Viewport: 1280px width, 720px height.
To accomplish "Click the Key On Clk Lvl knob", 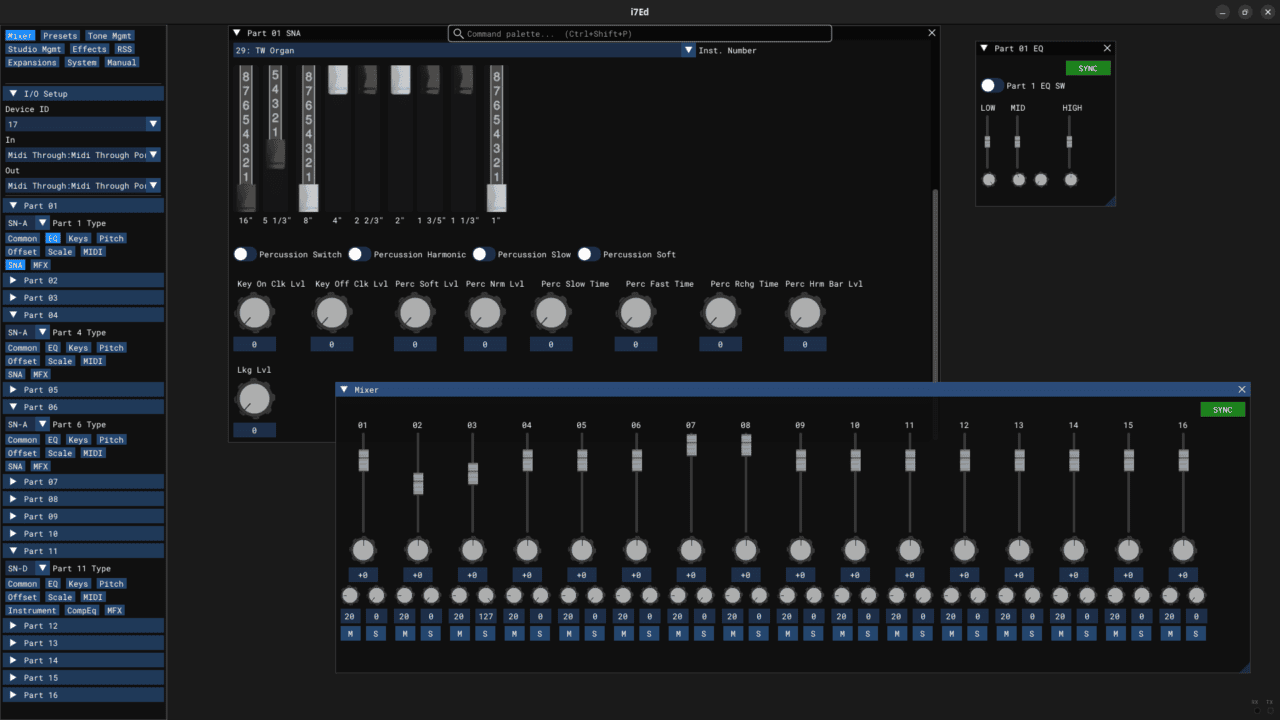I will 255,314.
